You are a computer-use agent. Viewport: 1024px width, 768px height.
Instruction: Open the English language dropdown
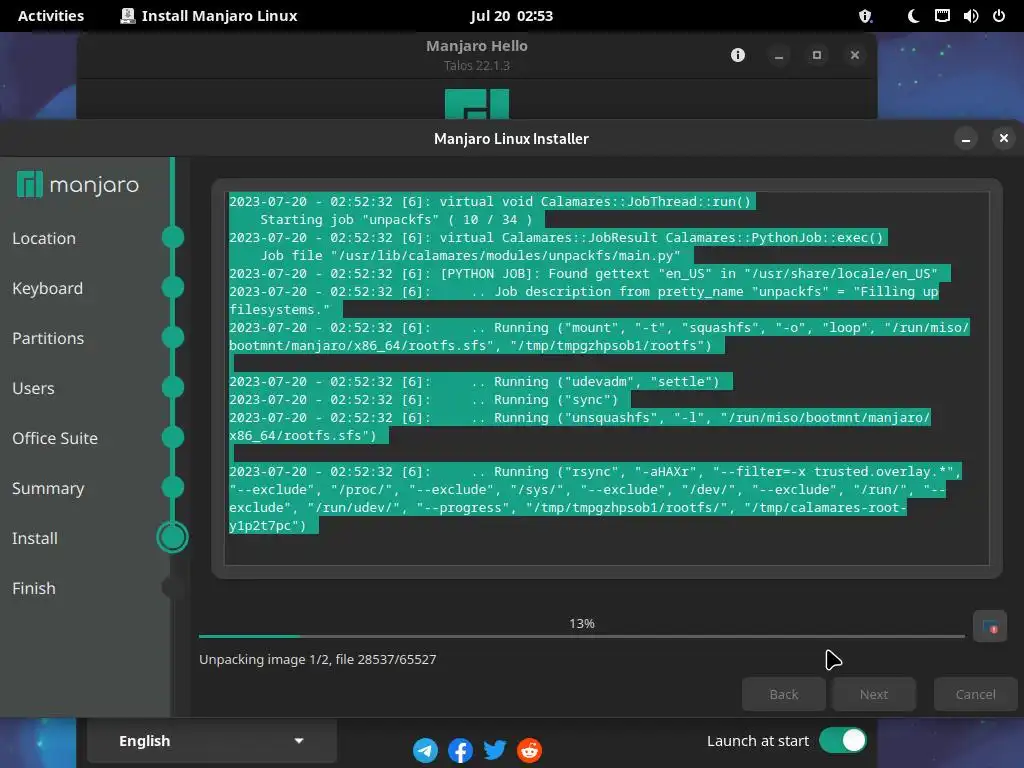pos(212,741)
